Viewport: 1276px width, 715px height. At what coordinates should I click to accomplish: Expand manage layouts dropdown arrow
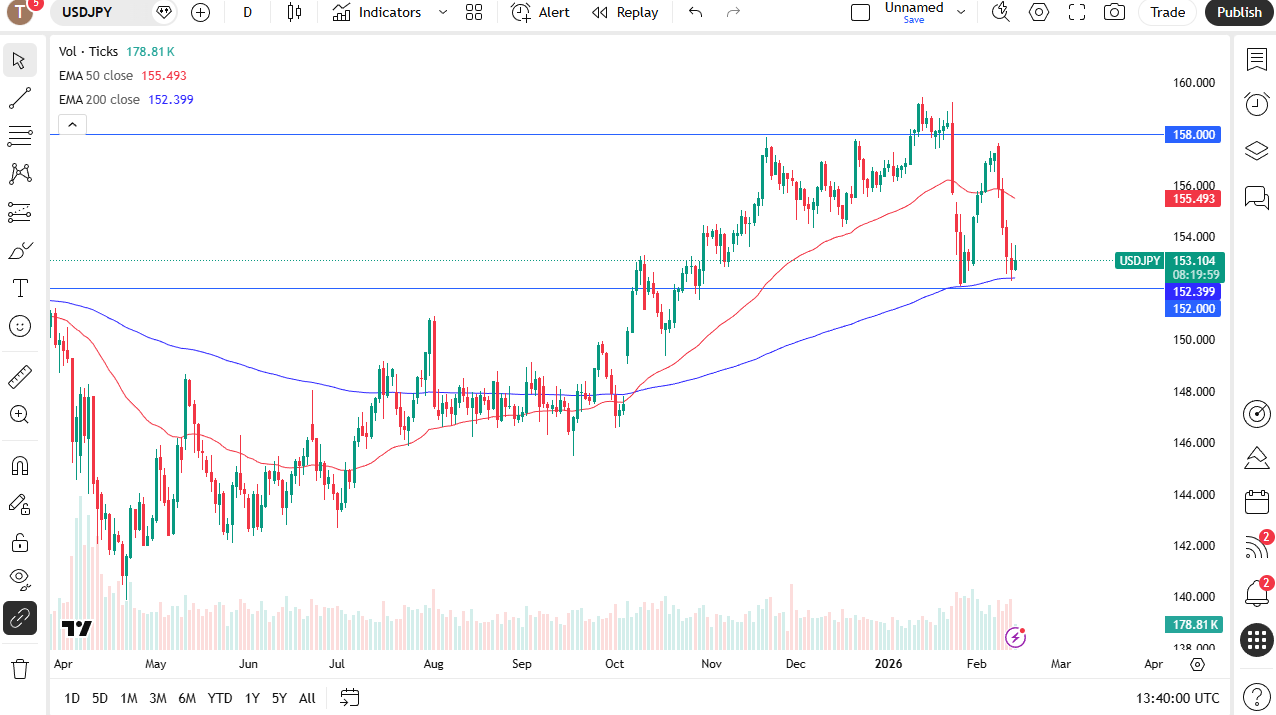961,12
